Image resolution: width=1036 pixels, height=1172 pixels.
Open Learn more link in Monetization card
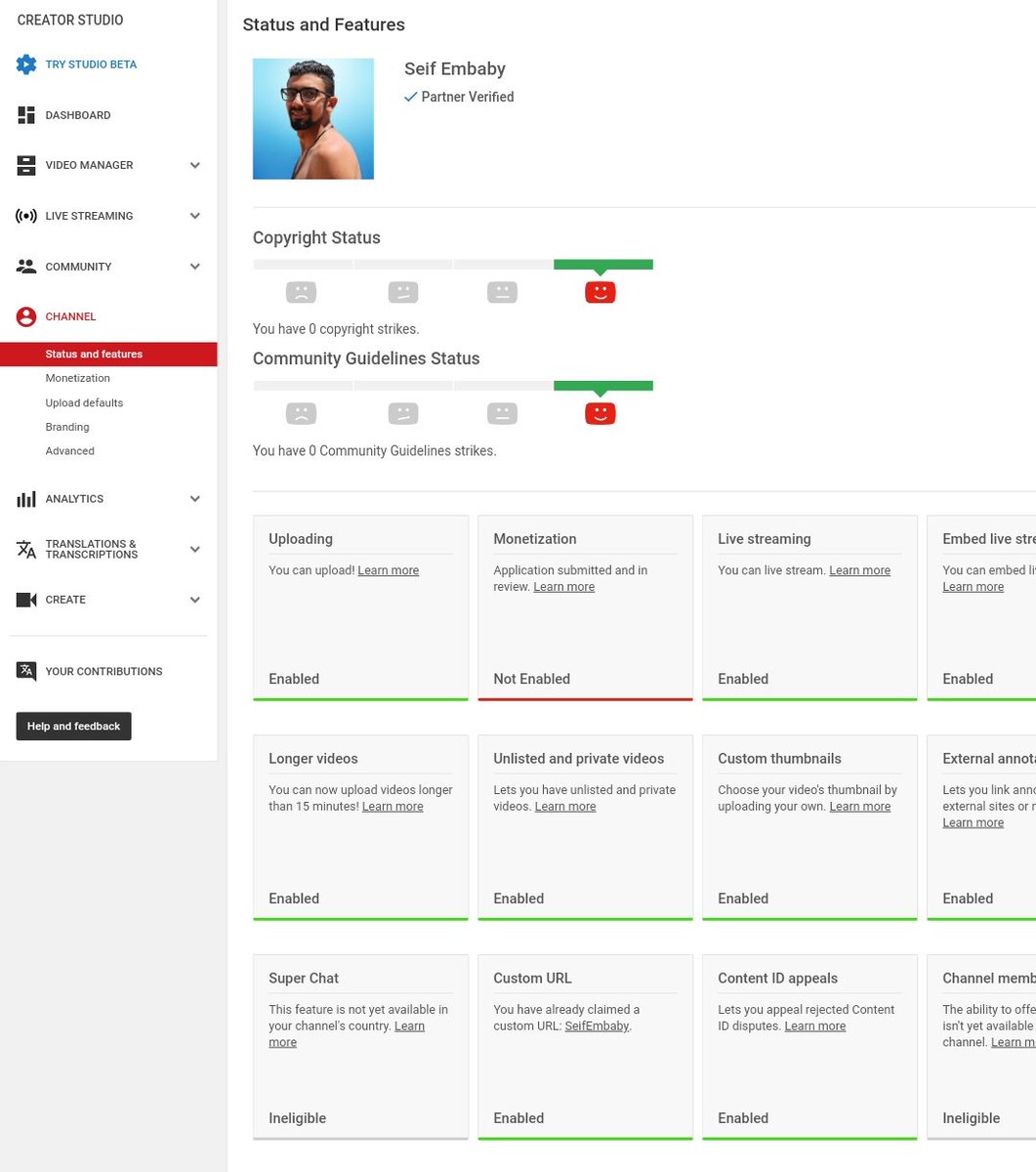(x=563, y=587)
